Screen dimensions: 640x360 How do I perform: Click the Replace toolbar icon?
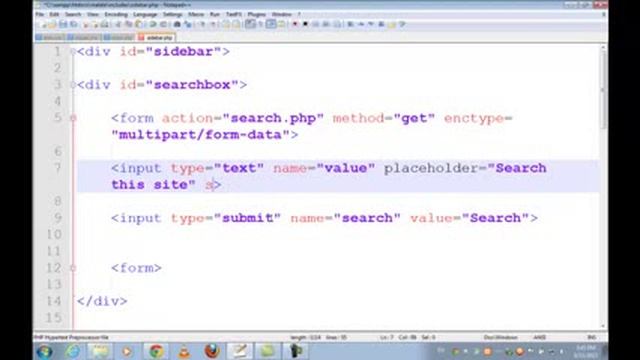click(x=188, y=24)
